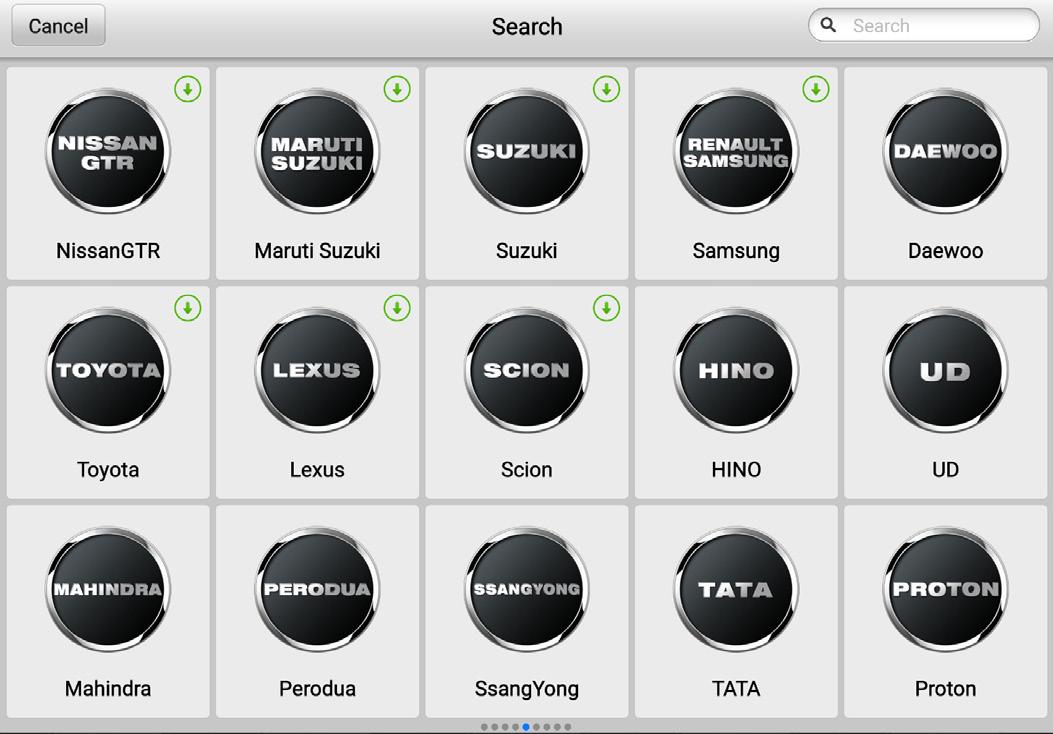Click the 'Maruti Suzuki' label text
The width and height of the screenshot is (1053, 734).
point(318,250)
